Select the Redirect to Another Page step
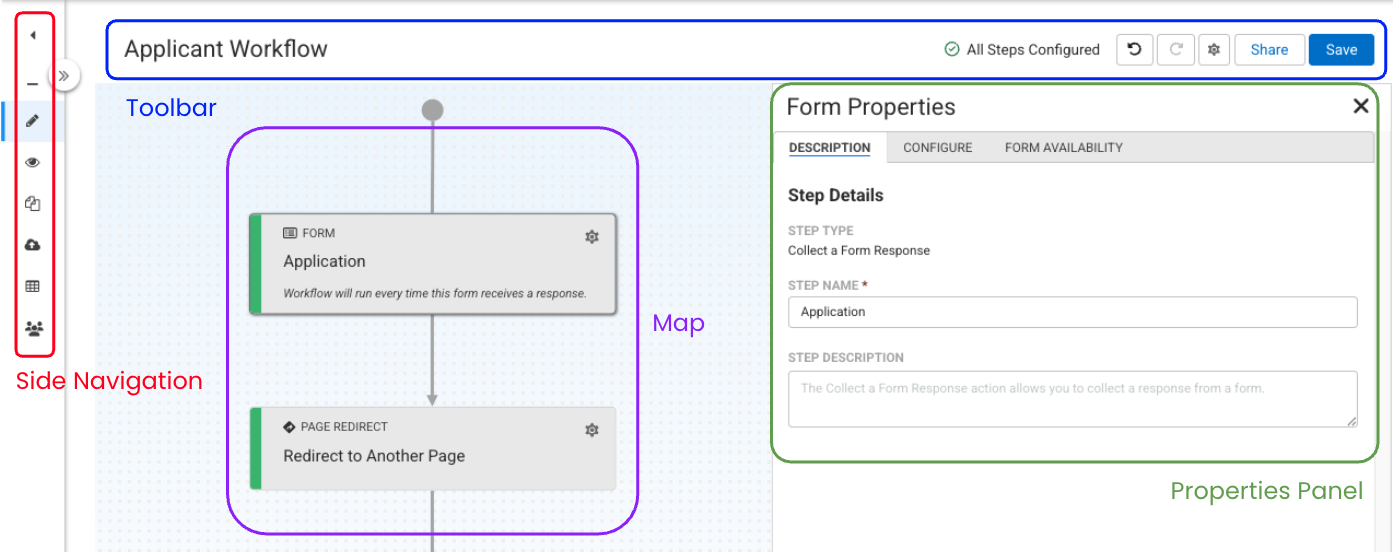The width and height of the screenshot is (1394, 552). point(433,448)
